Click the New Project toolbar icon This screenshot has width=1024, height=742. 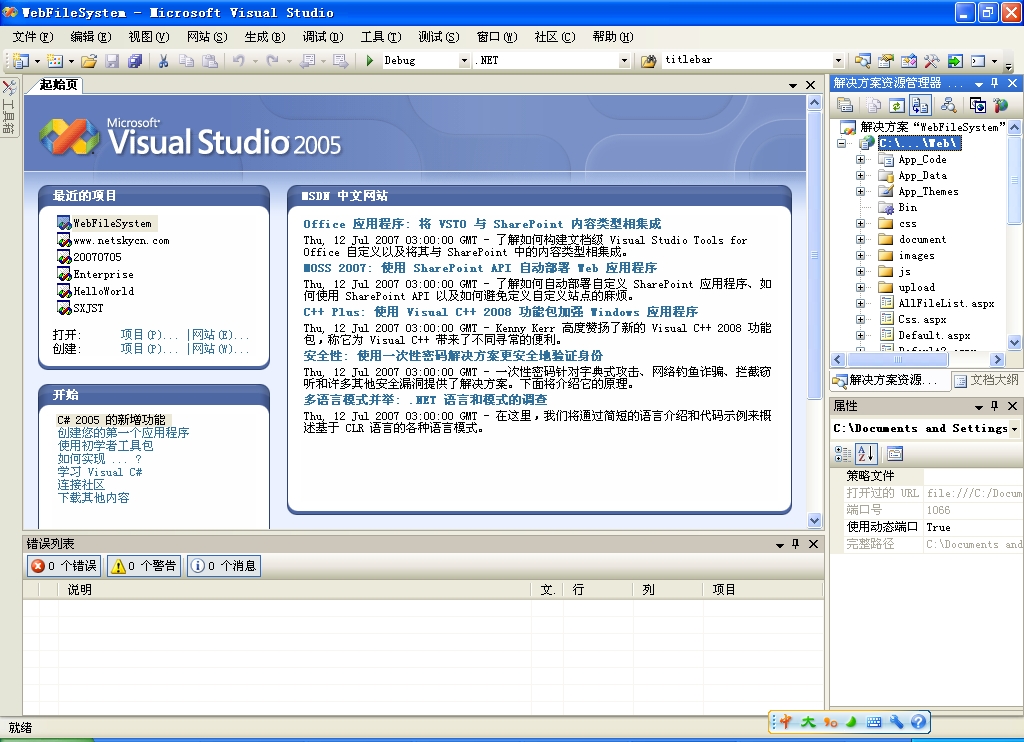coord(22,61)
